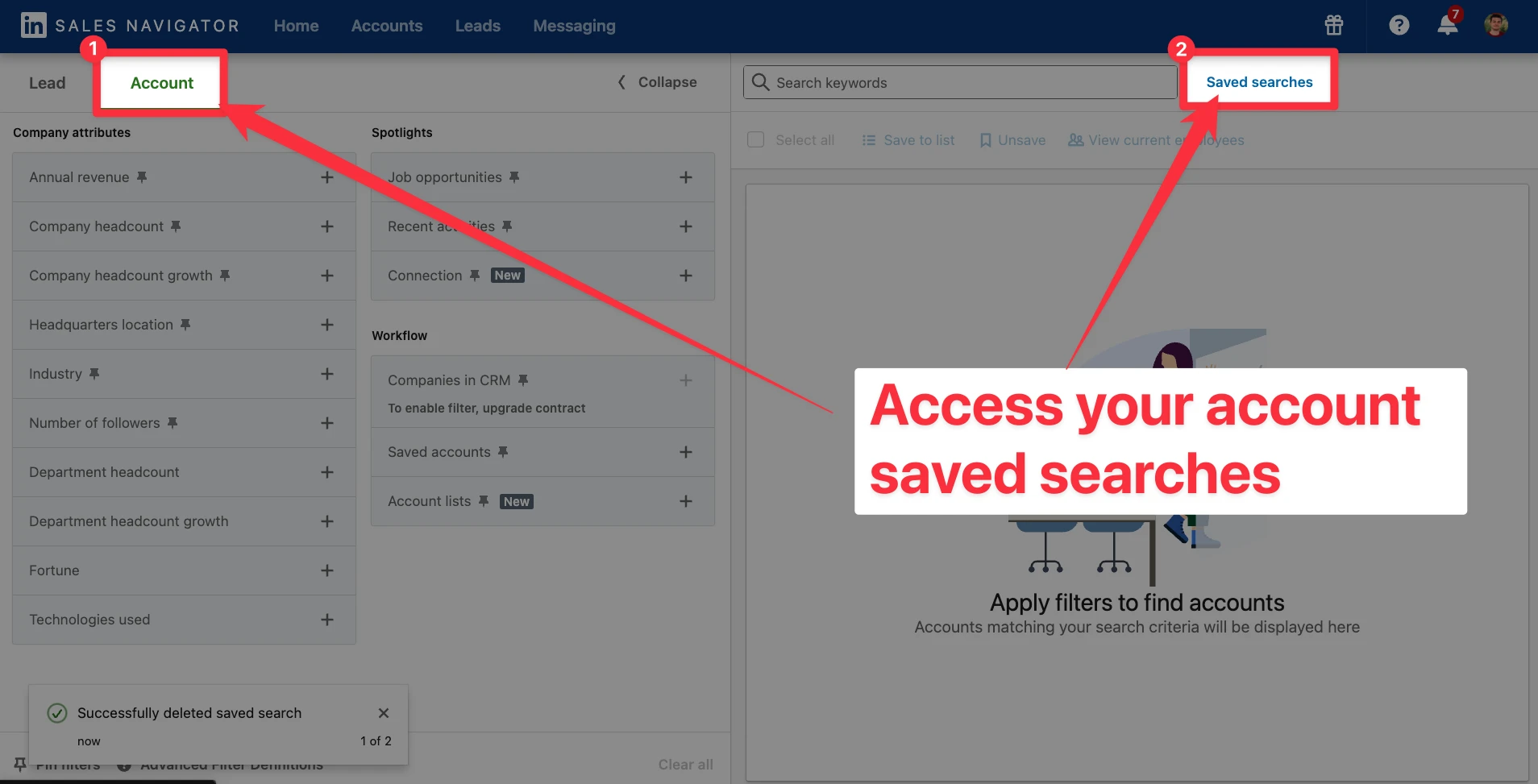Expand the Recent activities spotlight filter
The height and width of the screenshot is (784, 1538).
pos(685,226)
